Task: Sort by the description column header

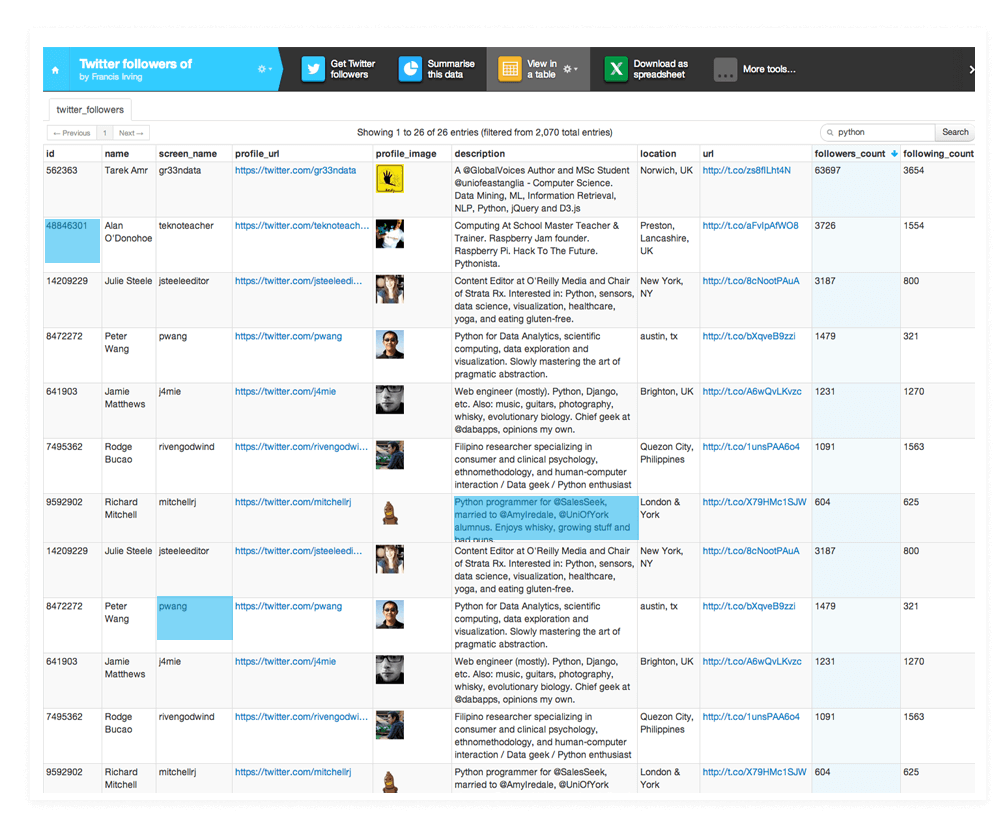Action: [480, 153]
